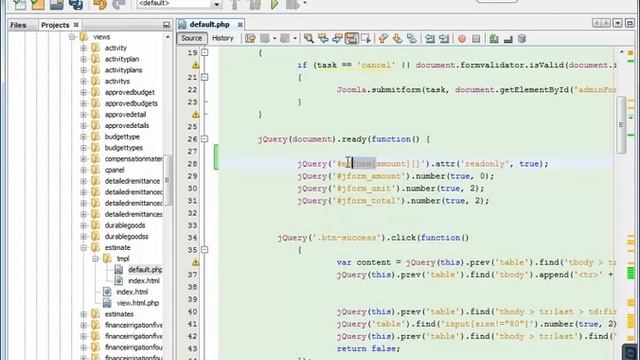Screen dimensions: 640x360
Task: Click the editor vertical scrollbar thumb
Action: [621, 124]
